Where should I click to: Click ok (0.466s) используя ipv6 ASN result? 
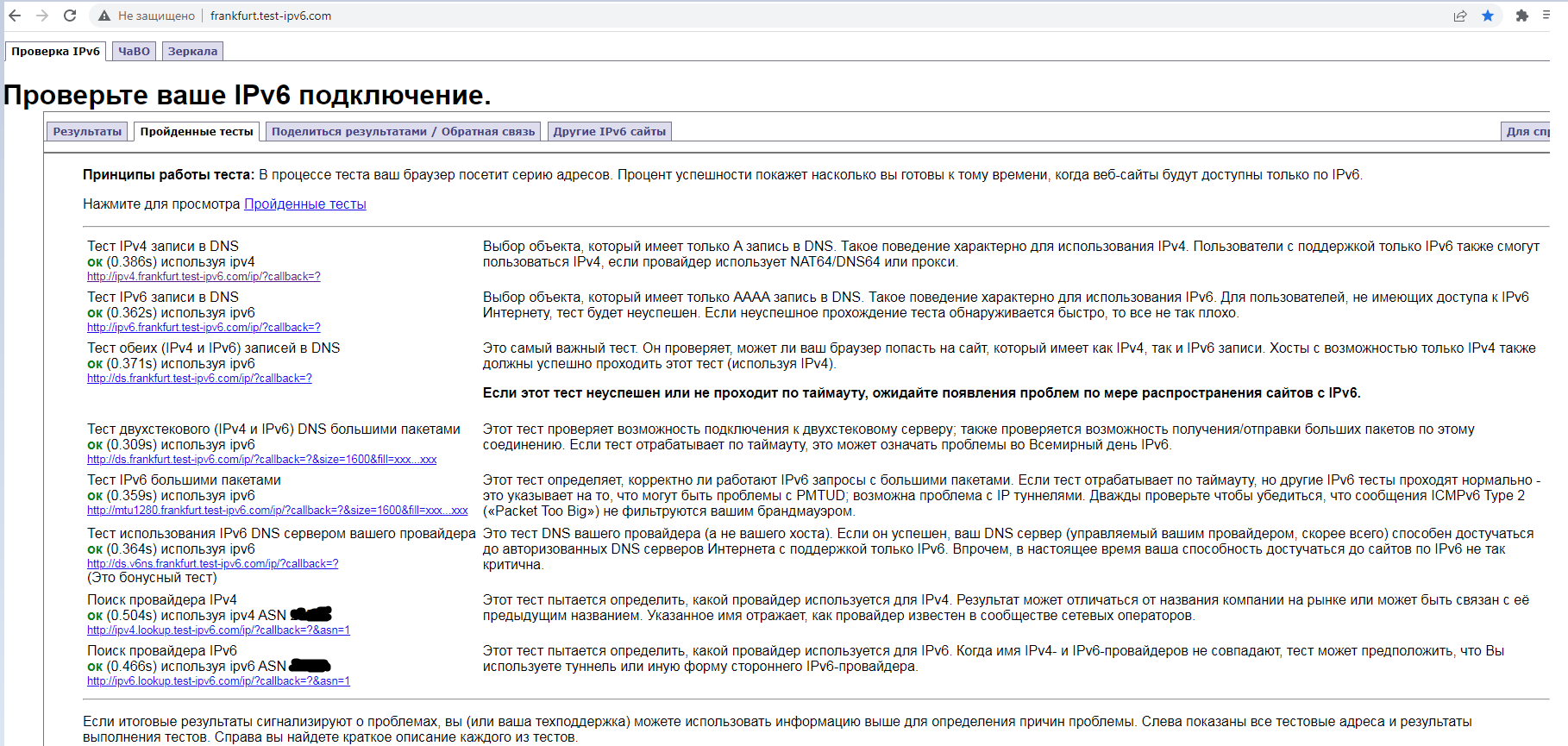209,667
